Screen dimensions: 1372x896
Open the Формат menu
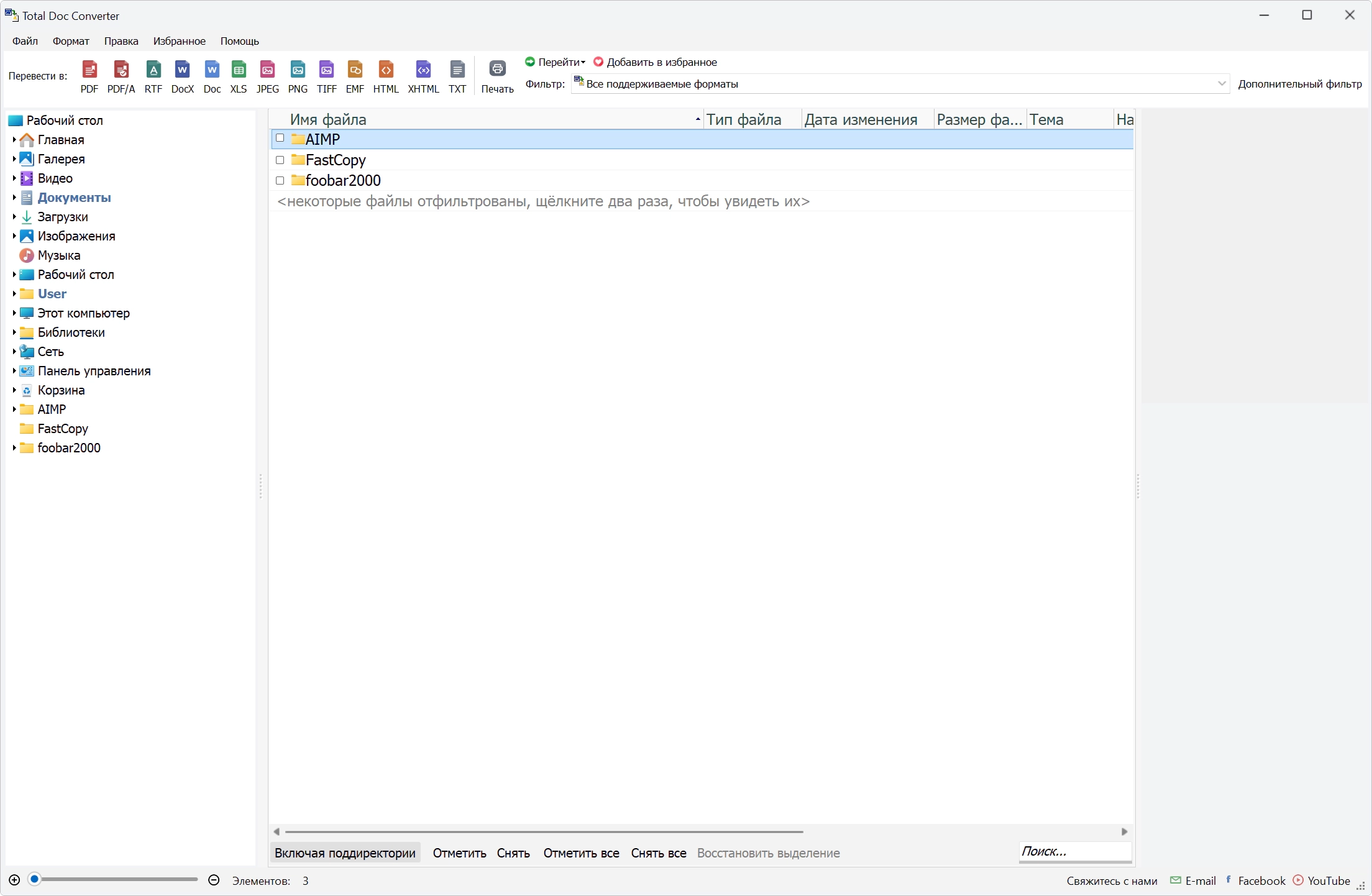(x=71, y=41)
